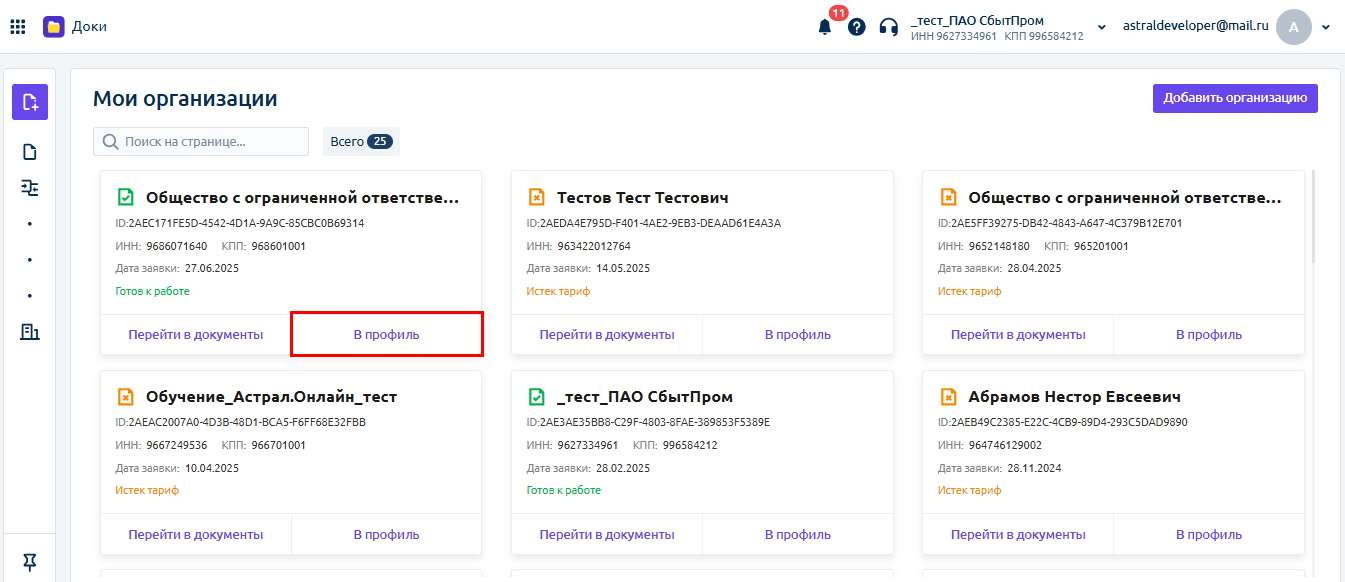Open the building organizations sidebar icon

click(x=30, y=331)
